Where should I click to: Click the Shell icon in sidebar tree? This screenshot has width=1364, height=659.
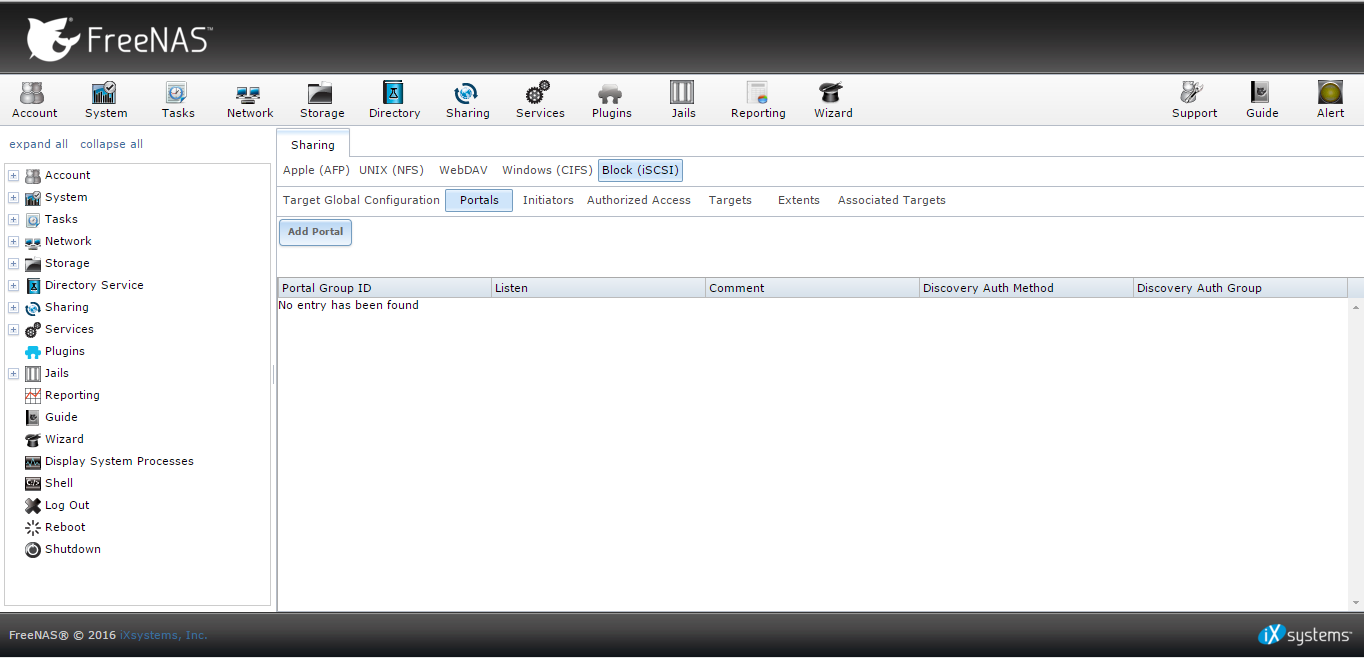coord(33,483)
